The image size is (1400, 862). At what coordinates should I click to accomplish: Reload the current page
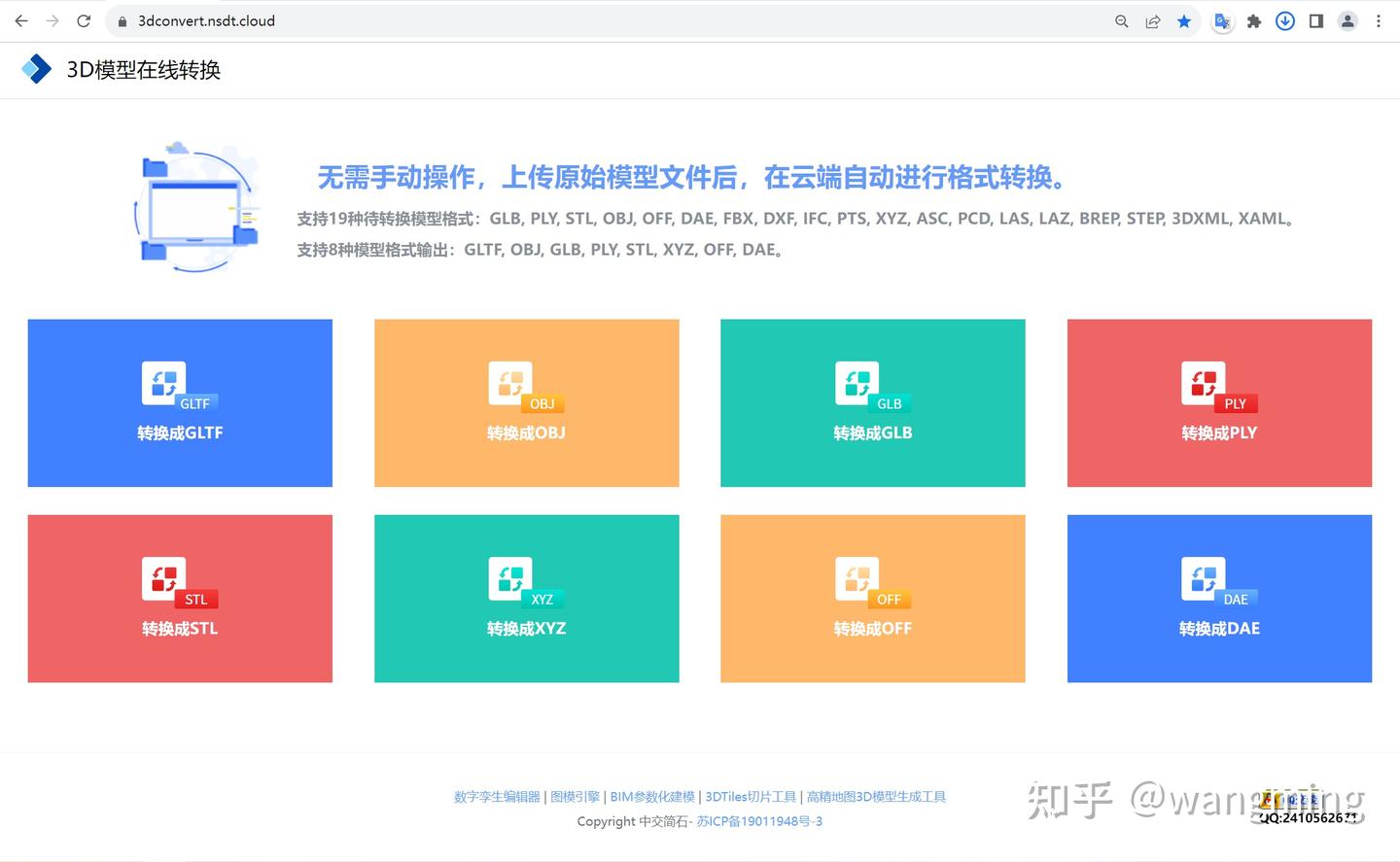point(84,20)
